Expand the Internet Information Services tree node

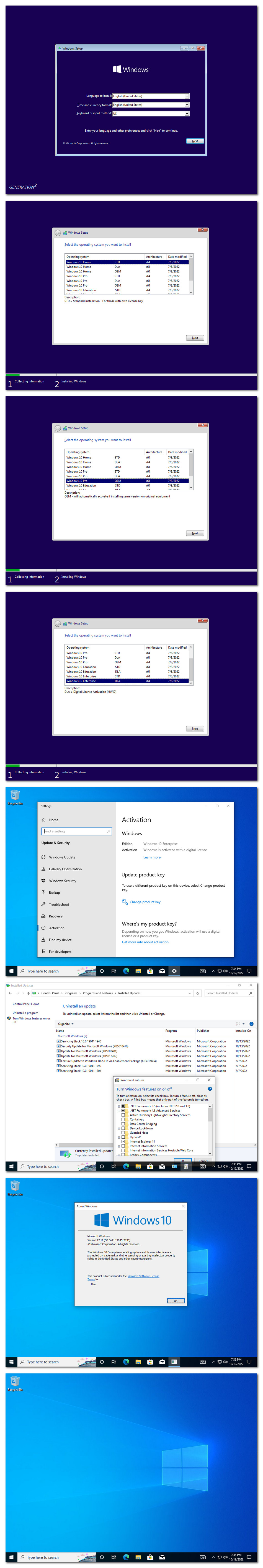119,1146
